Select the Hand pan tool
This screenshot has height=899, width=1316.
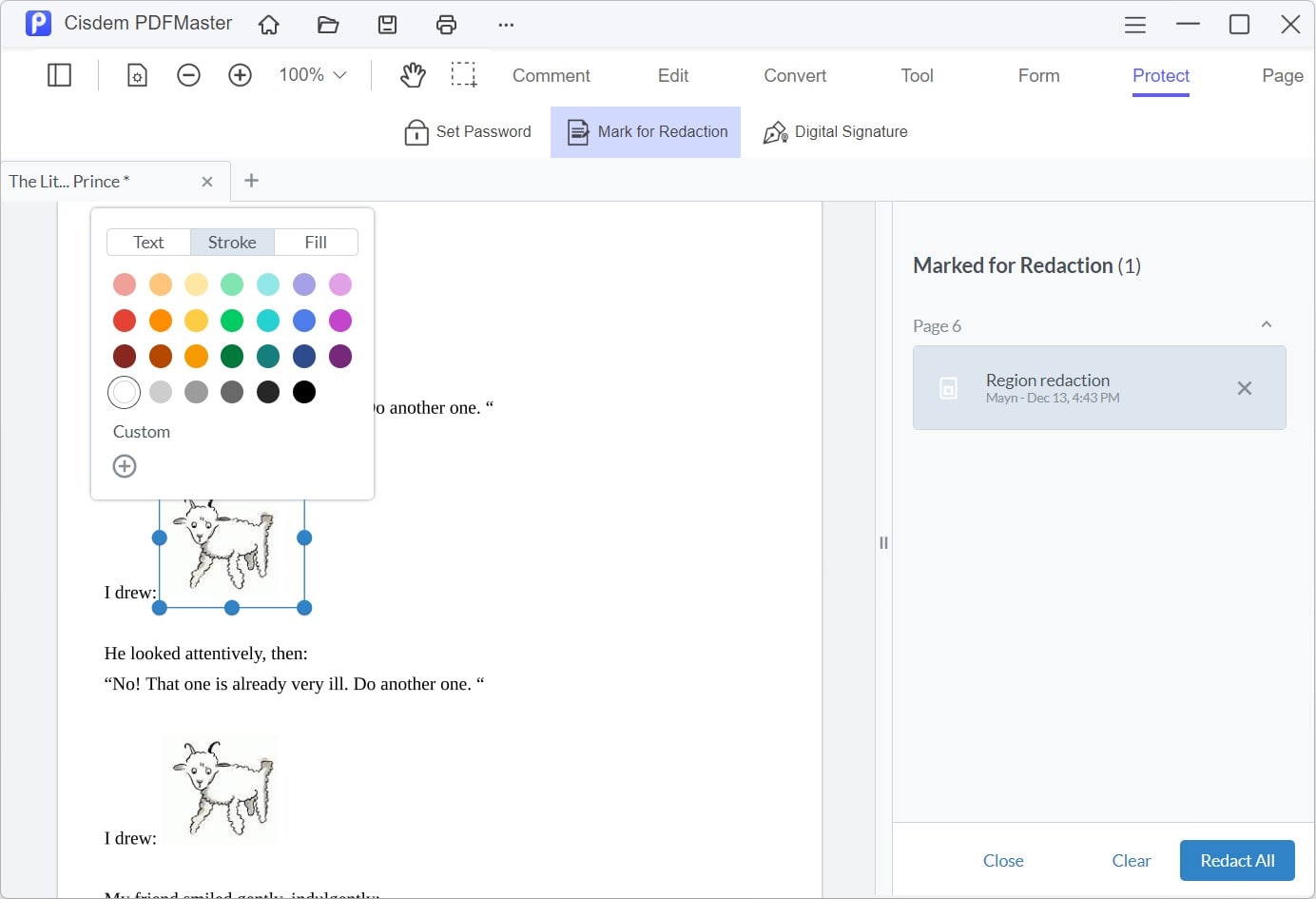(413, 74)
